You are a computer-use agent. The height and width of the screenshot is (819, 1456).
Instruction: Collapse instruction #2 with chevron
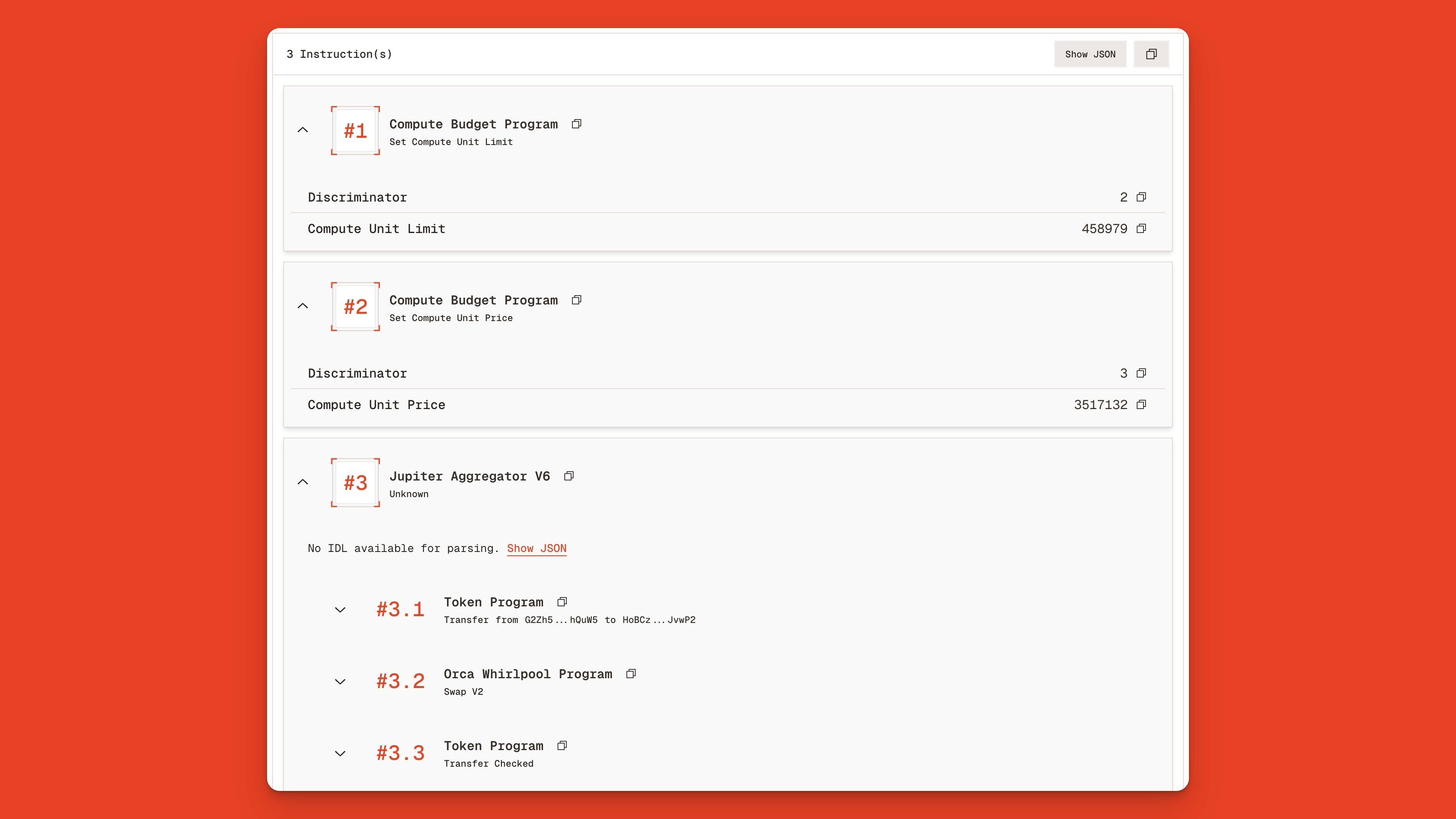pos(303,306)
